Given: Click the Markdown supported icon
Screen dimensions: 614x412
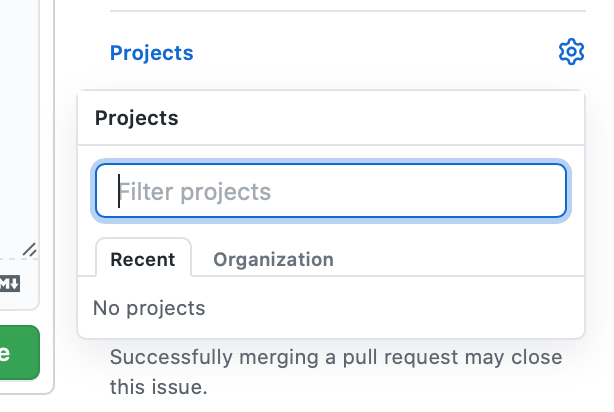Looking at the screenshot, I should 10,284.
